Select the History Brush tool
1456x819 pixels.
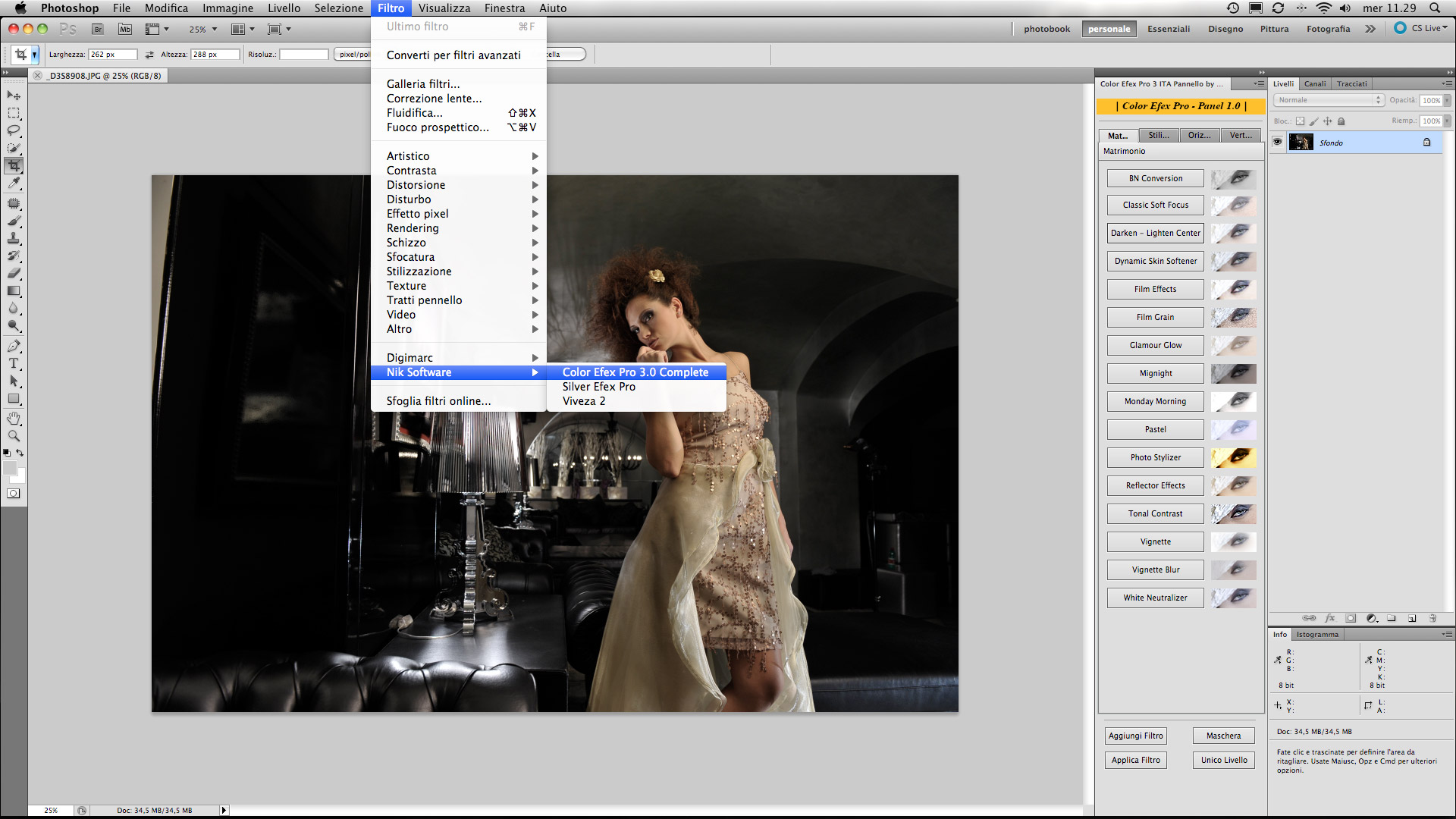tap(14, 256)
